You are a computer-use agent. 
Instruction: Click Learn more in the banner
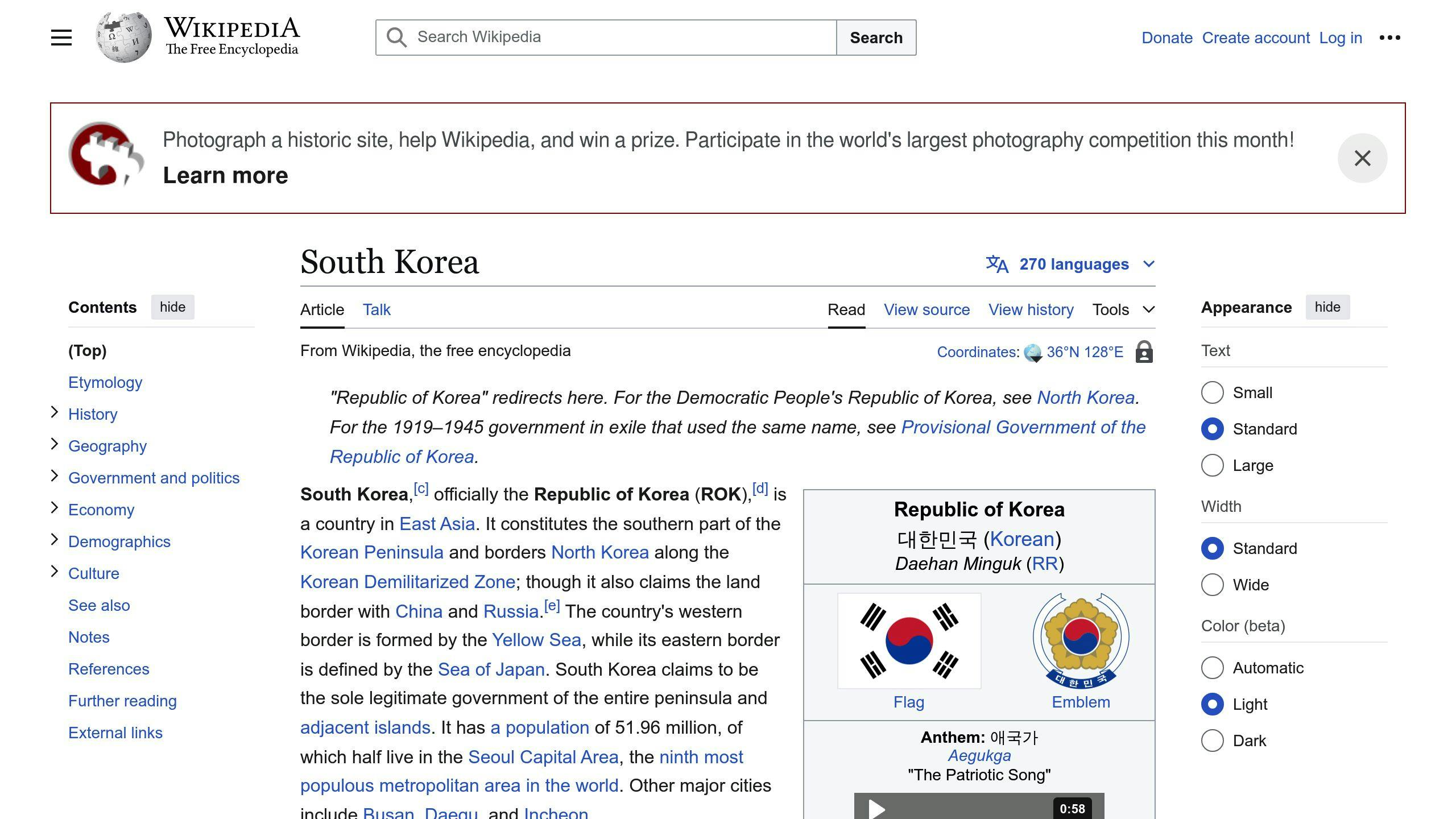[225, 175]
